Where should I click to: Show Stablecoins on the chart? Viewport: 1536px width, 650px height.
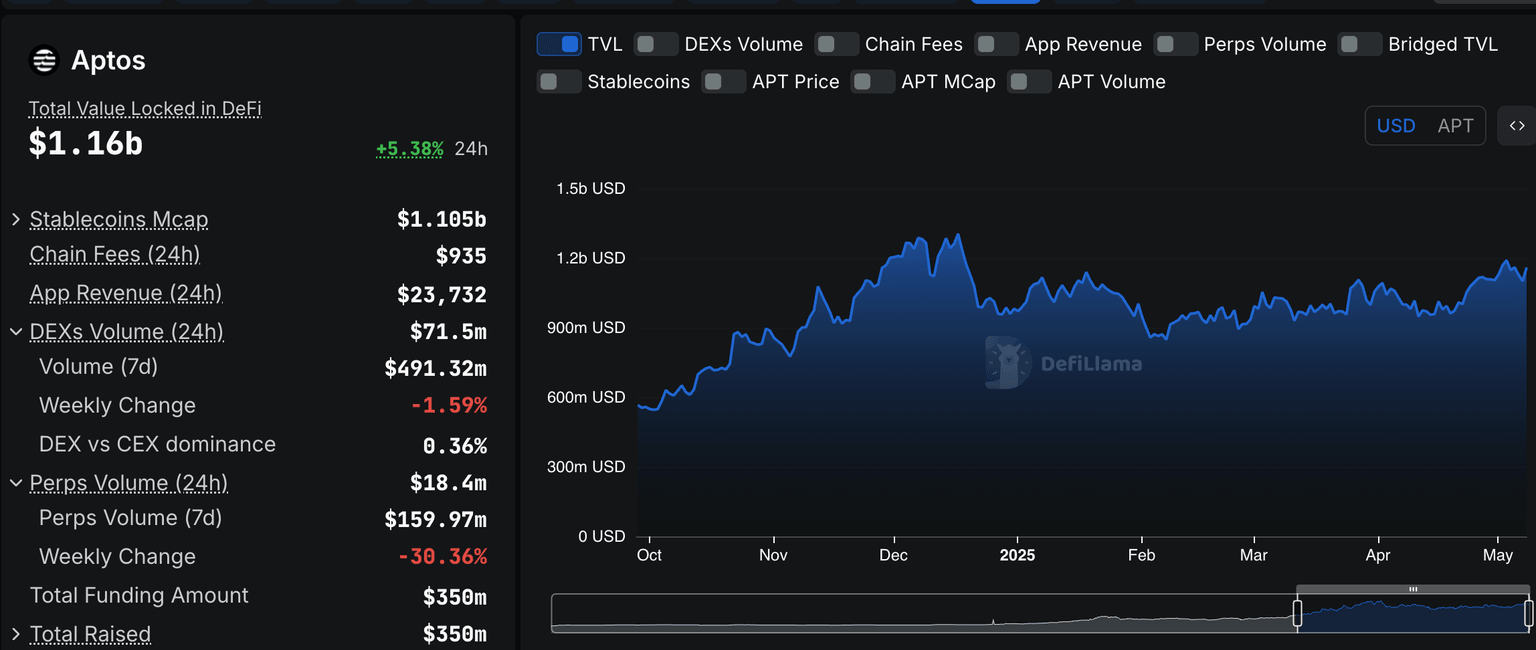(559, 82)
